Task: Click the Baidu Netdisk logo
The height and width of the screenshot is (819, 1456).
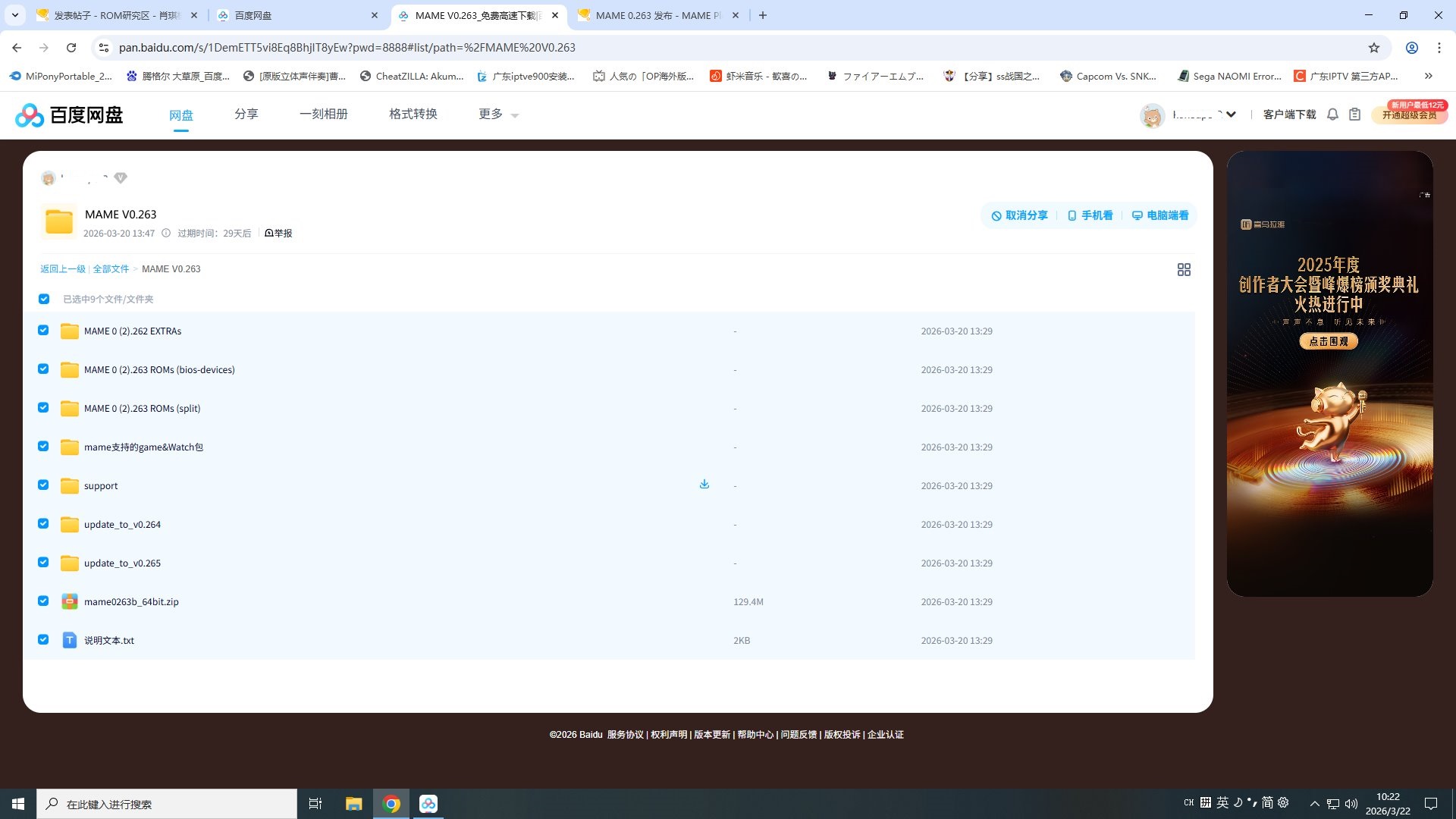Action: pos(68,115)
